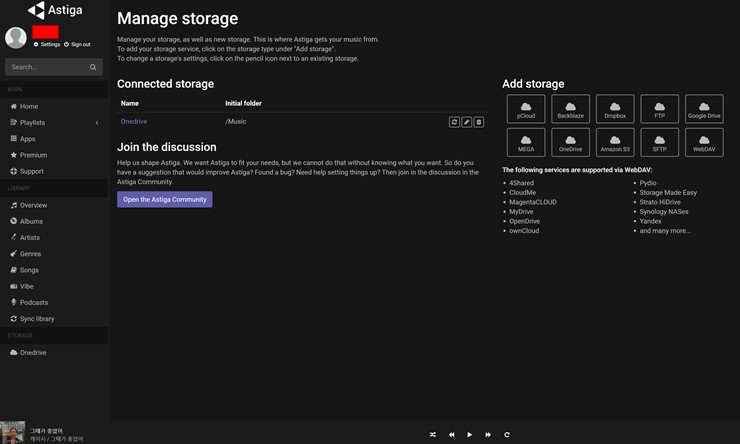
Task: Click Yandex in WebDAV list
Action: tap(650, 221)
